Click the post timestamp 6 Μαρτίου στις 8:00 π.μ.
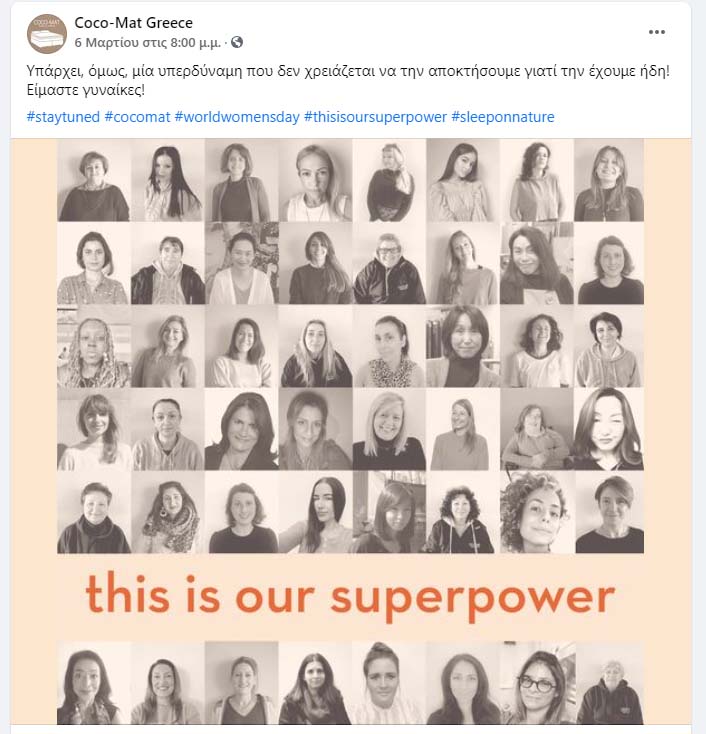 pos(148,43)
